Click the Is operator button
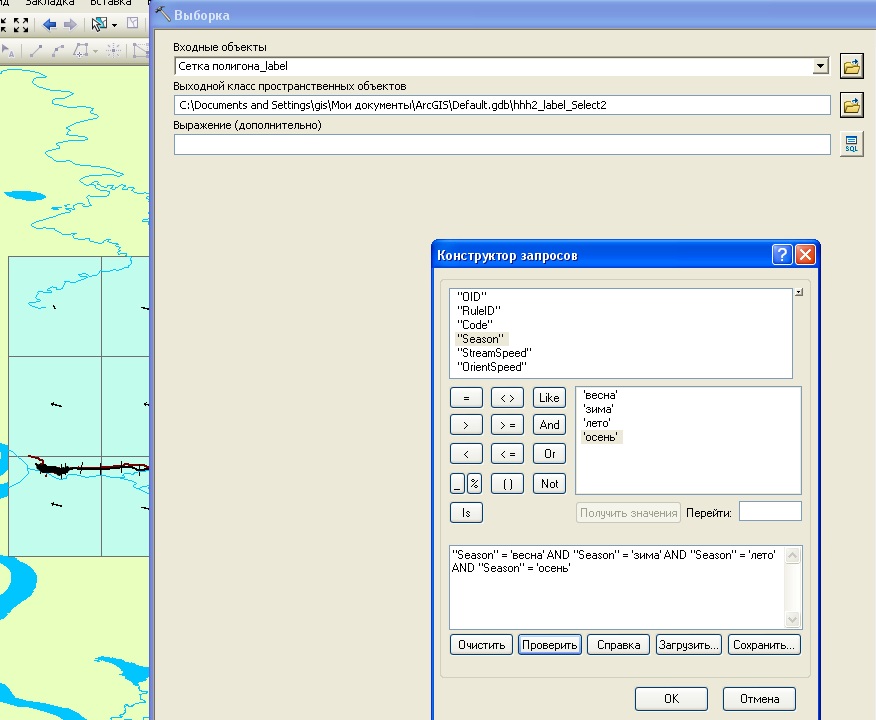This screenshot has height=720, width=876. coord(466,513)
